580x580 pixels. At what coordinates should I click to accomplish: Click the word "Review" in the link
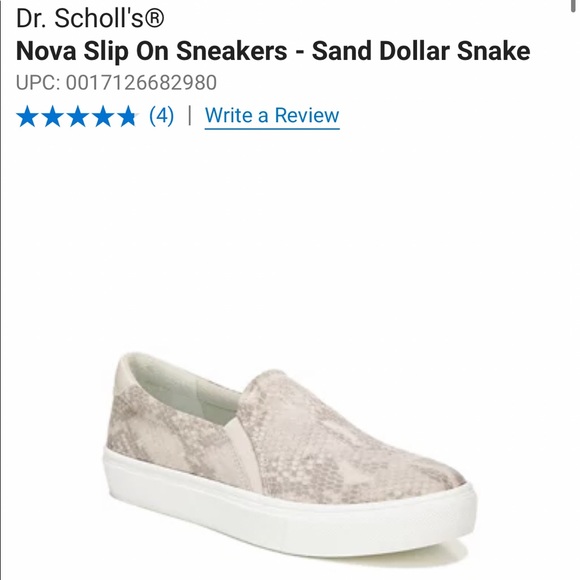click(x=307, y=115)
